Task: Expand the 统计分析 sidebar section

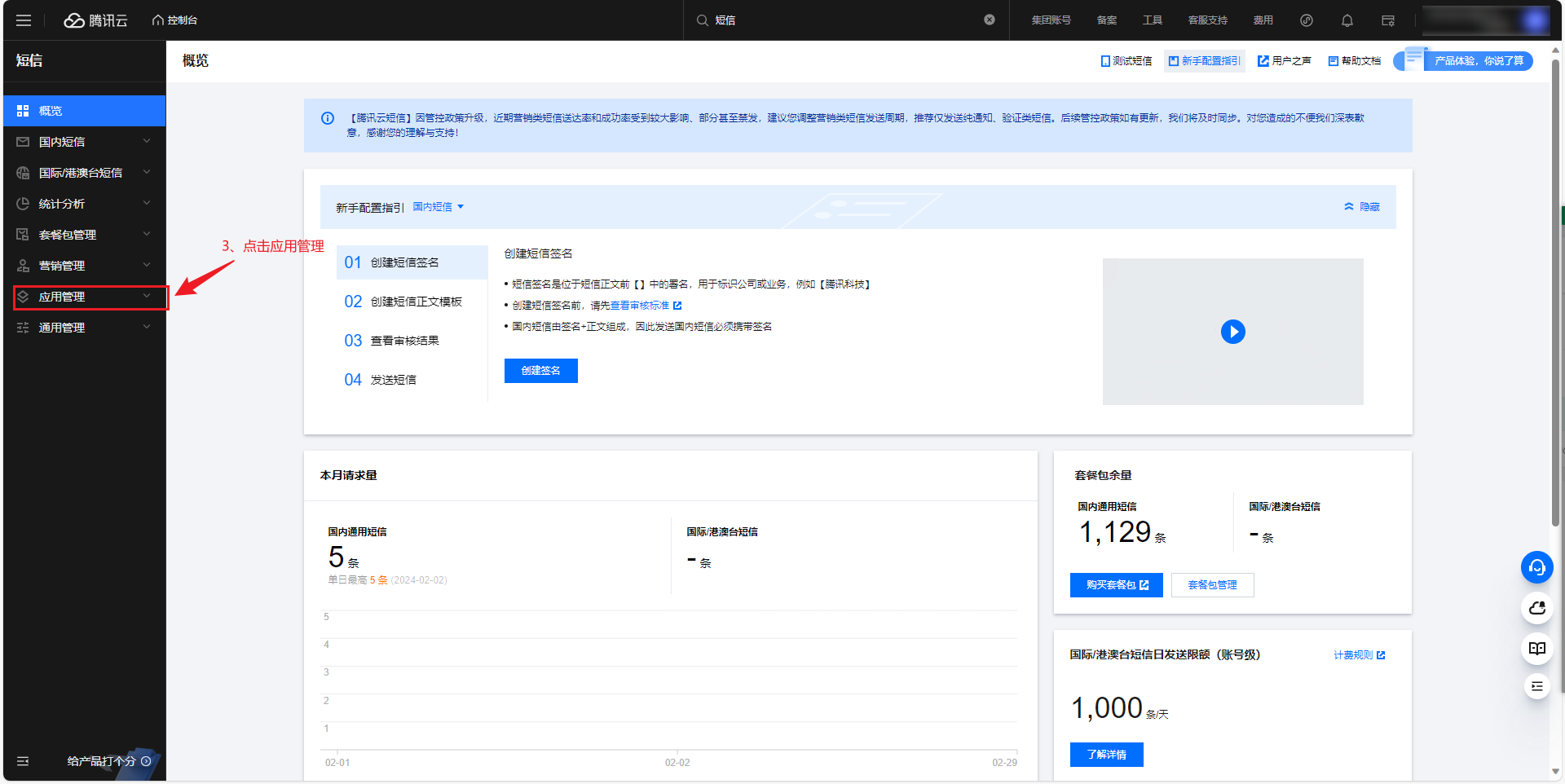Action: tap(85, 204)
